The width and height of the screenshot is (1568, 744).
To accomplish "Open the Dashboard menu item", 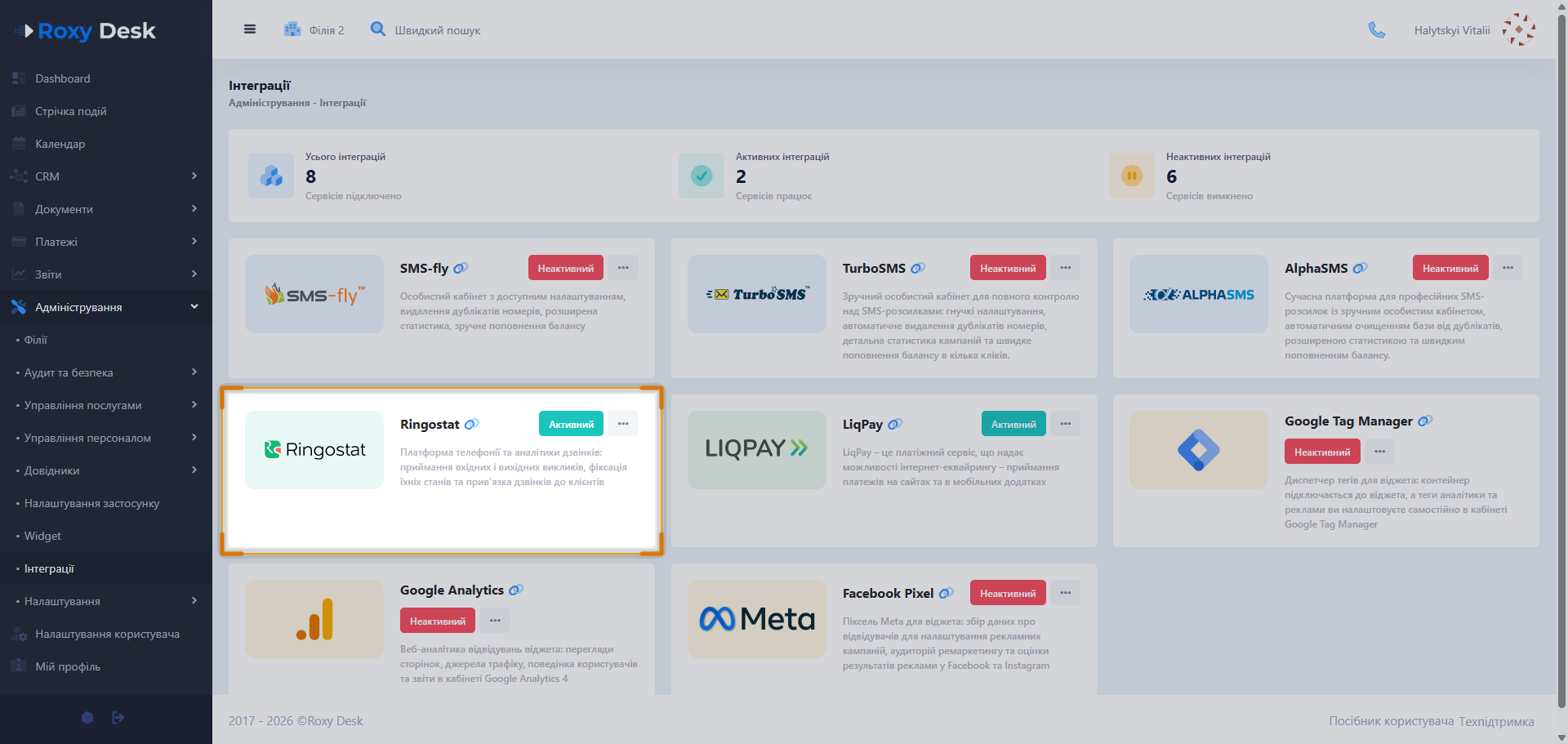I will pyautogui.click(x=106, y=78).
